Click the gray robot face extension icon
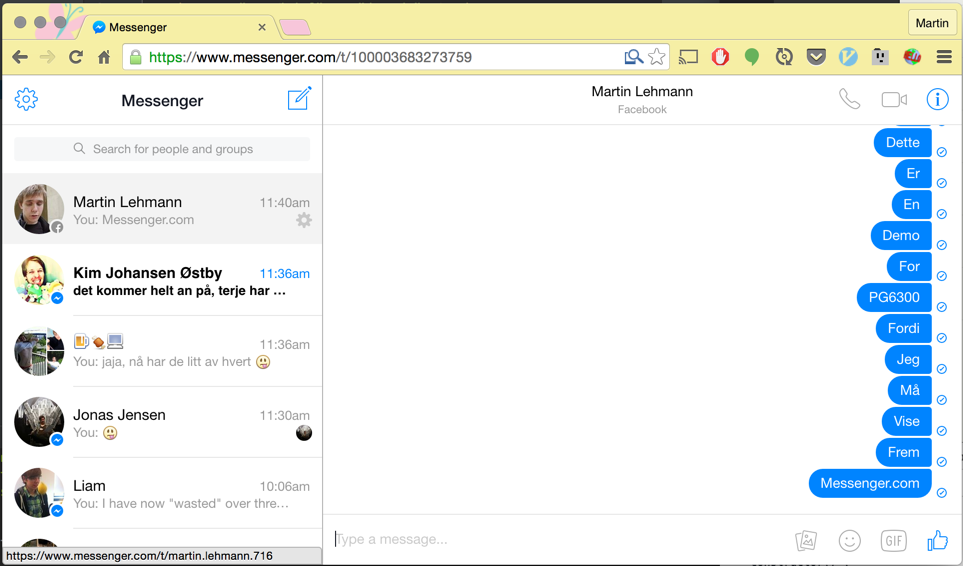Screen dimensions: 963x566 pyautogui.click(x=880, y=57)
